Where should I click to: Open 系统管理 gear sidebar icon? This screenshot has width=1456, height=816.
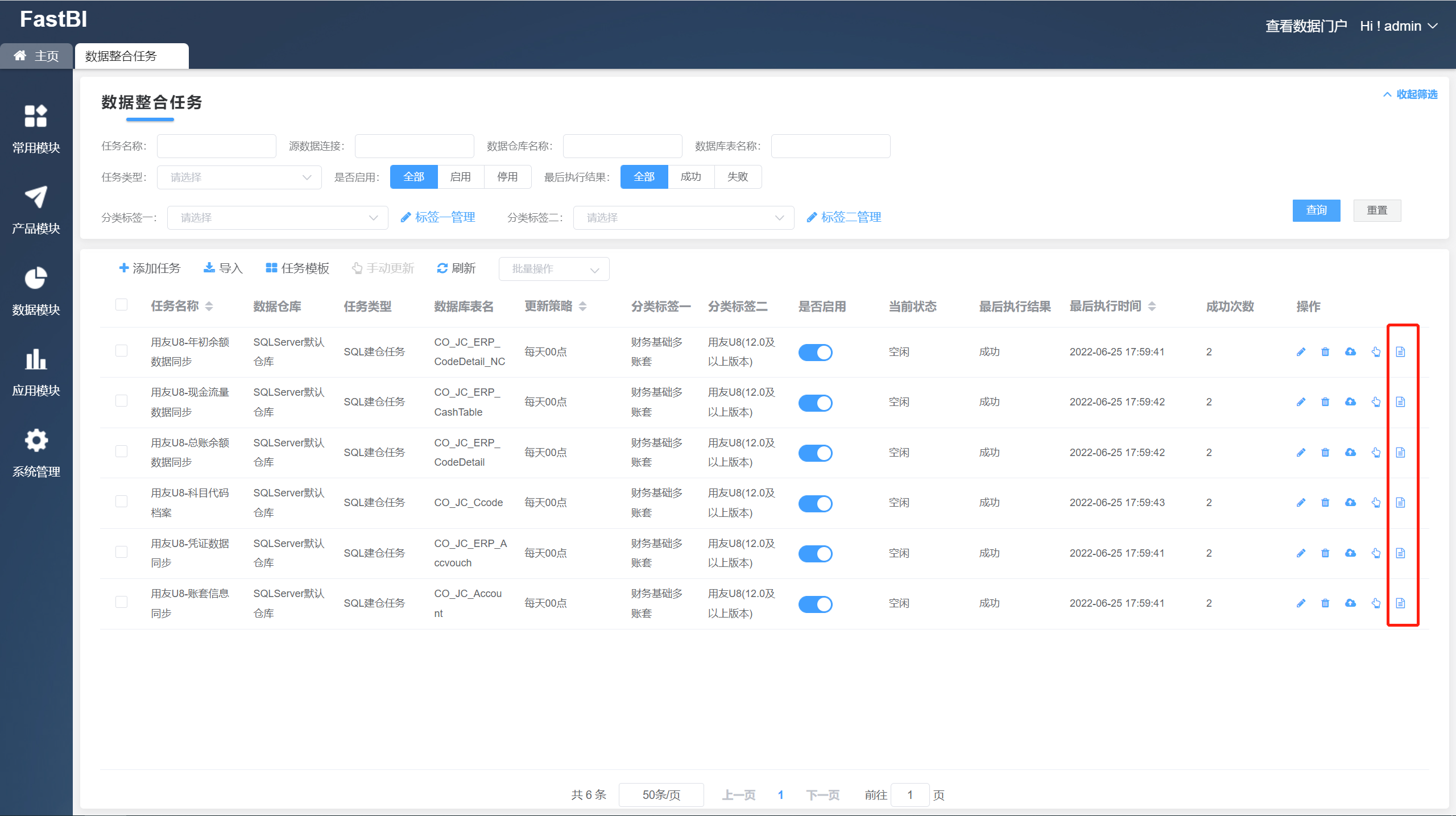pos(36,441)
